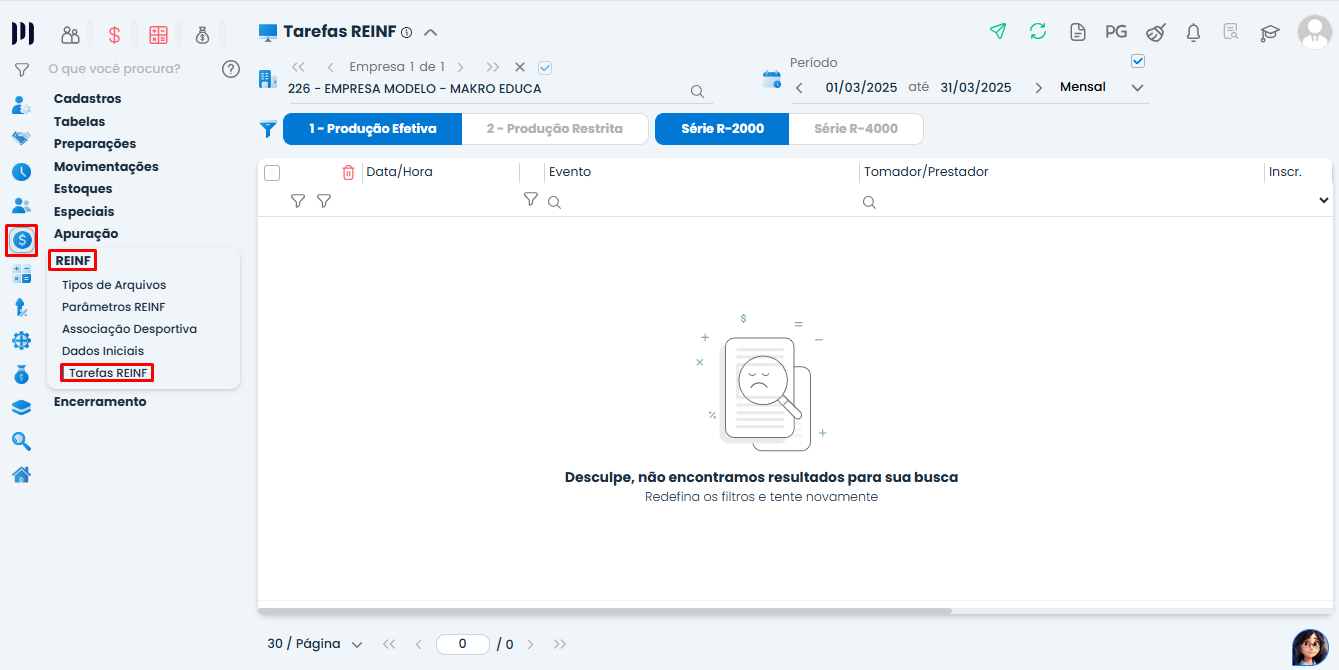Open Parâmetros REINF menu item

(113, 307)
